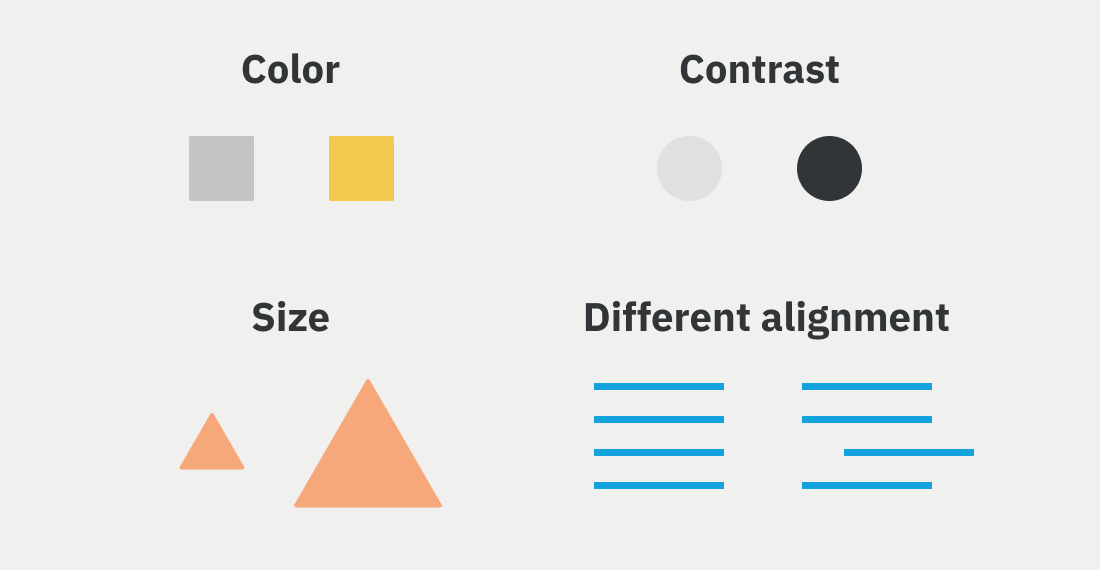Click the yellow square under Color
Viewport: 1100px width, 570px height.
(361, 168)
